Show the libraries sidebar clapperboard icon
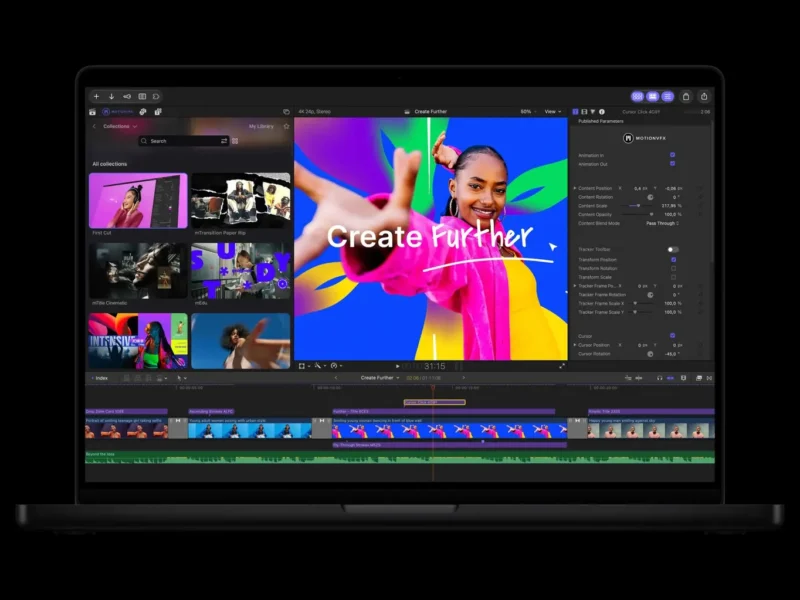The image size is (800, 600). (92, 112)
